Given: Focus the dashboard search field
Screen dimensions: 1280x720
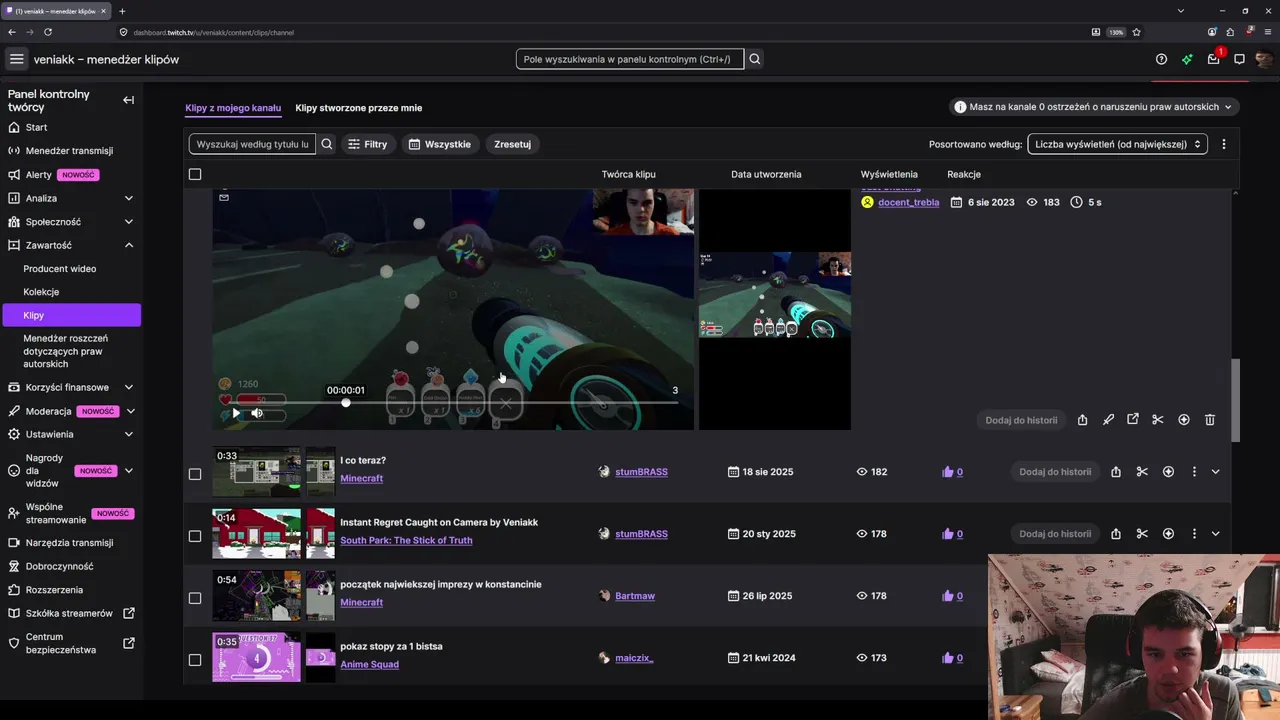Looking at the screenshot, I should tap(630, 59).
